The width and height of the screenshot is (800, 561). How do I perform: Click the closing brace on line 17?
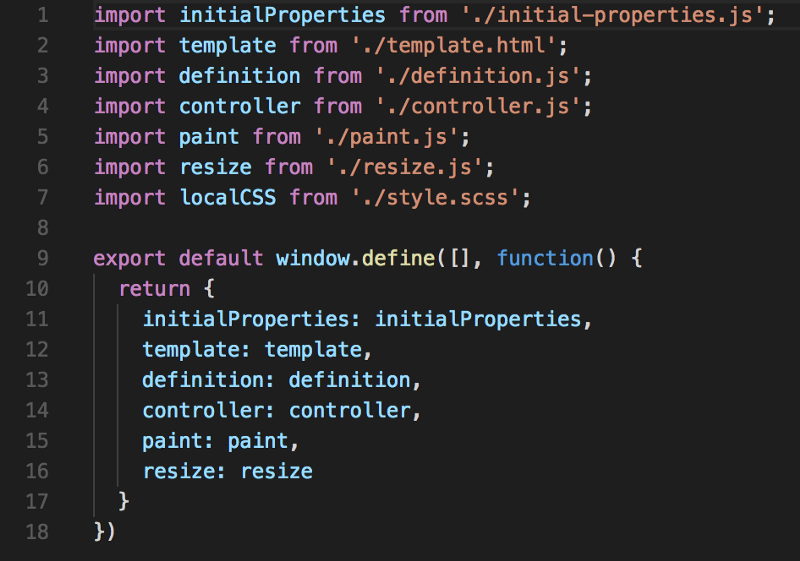coord(123,501)
